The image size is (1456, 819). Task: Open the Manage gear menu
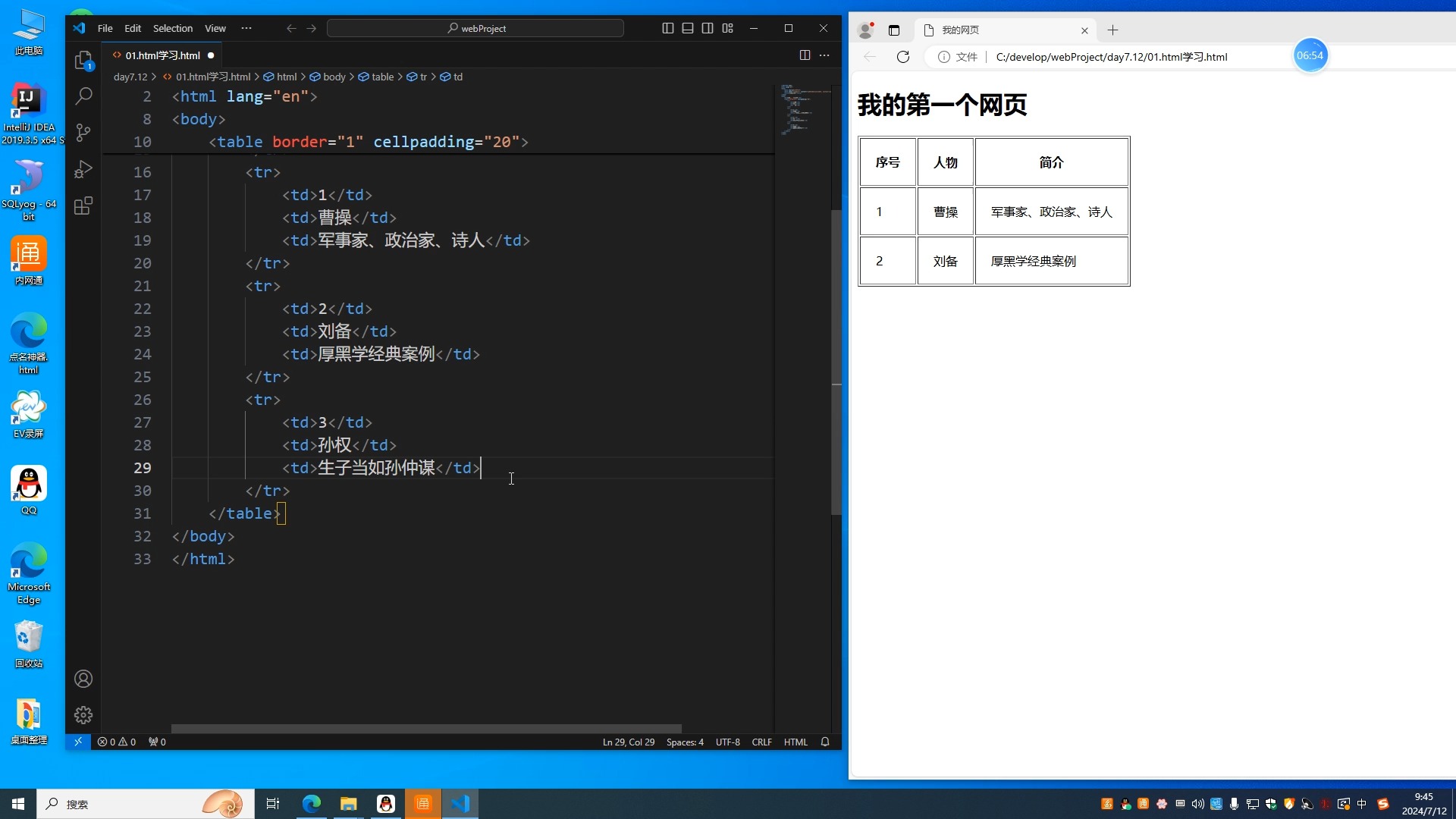click(x=83, y=715)
